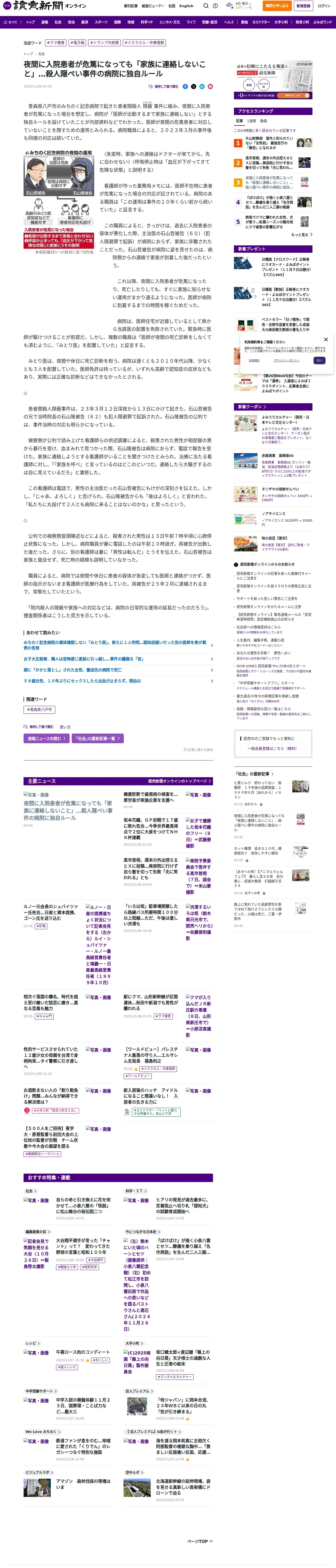The image size is (336, 1568).
Task: Open the English link in header
Action: pos(186,5)
